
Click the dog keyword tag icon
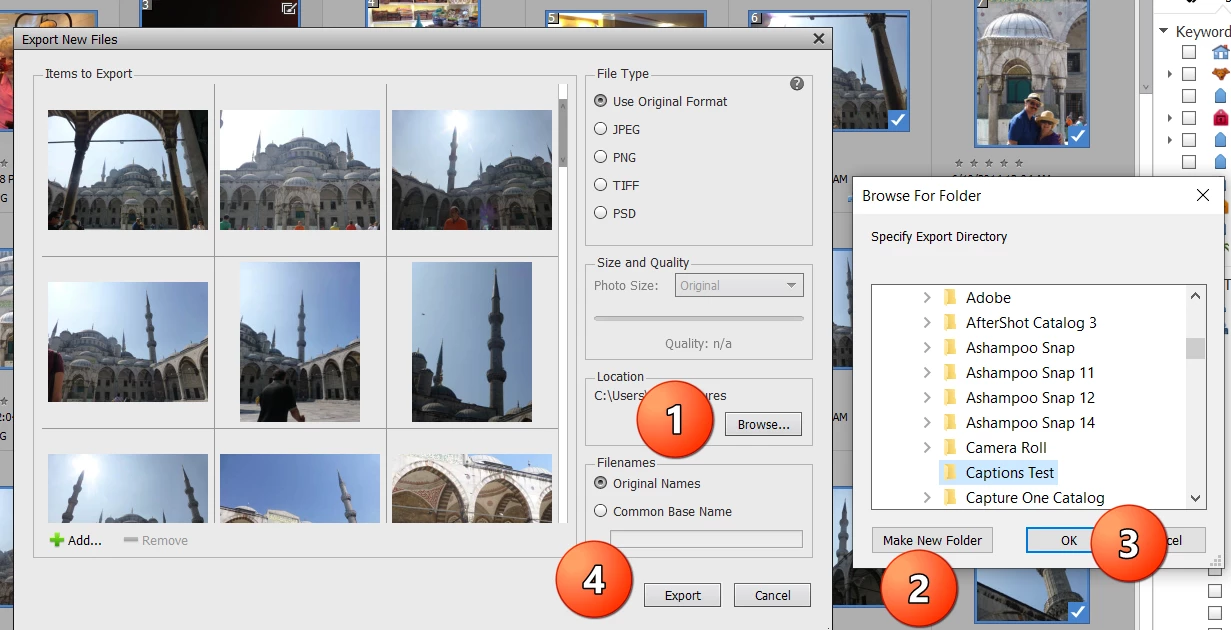1220,74
